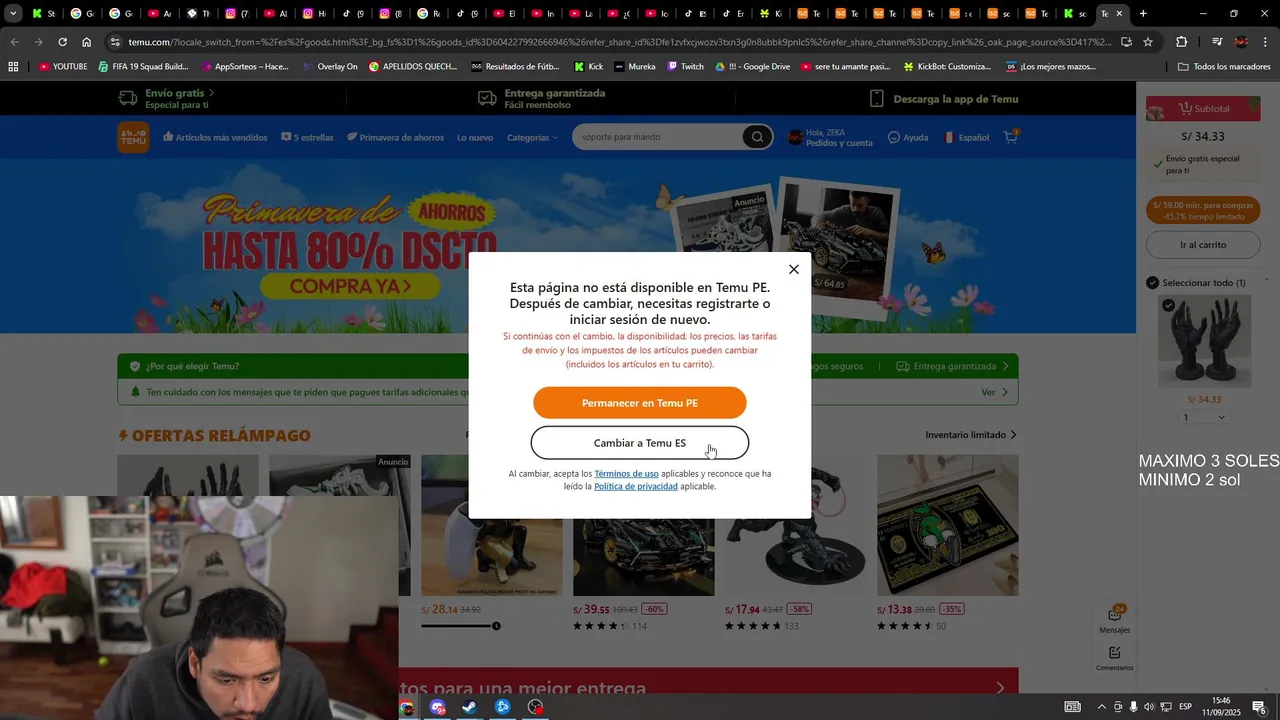Open the tab search dropdown arrow
1280x720 pixels.
pos(13,14)
